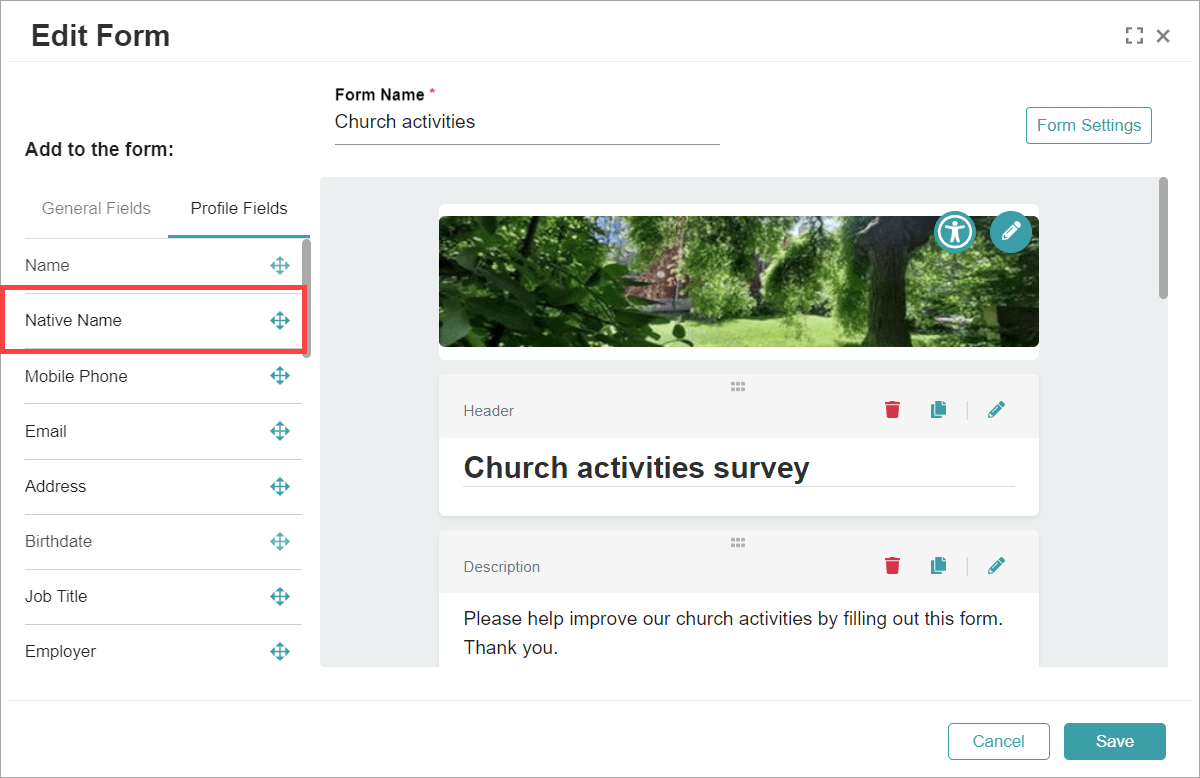
Task: Duplicate the Description block
Action: pyautogui.click(x=938, y=566)
